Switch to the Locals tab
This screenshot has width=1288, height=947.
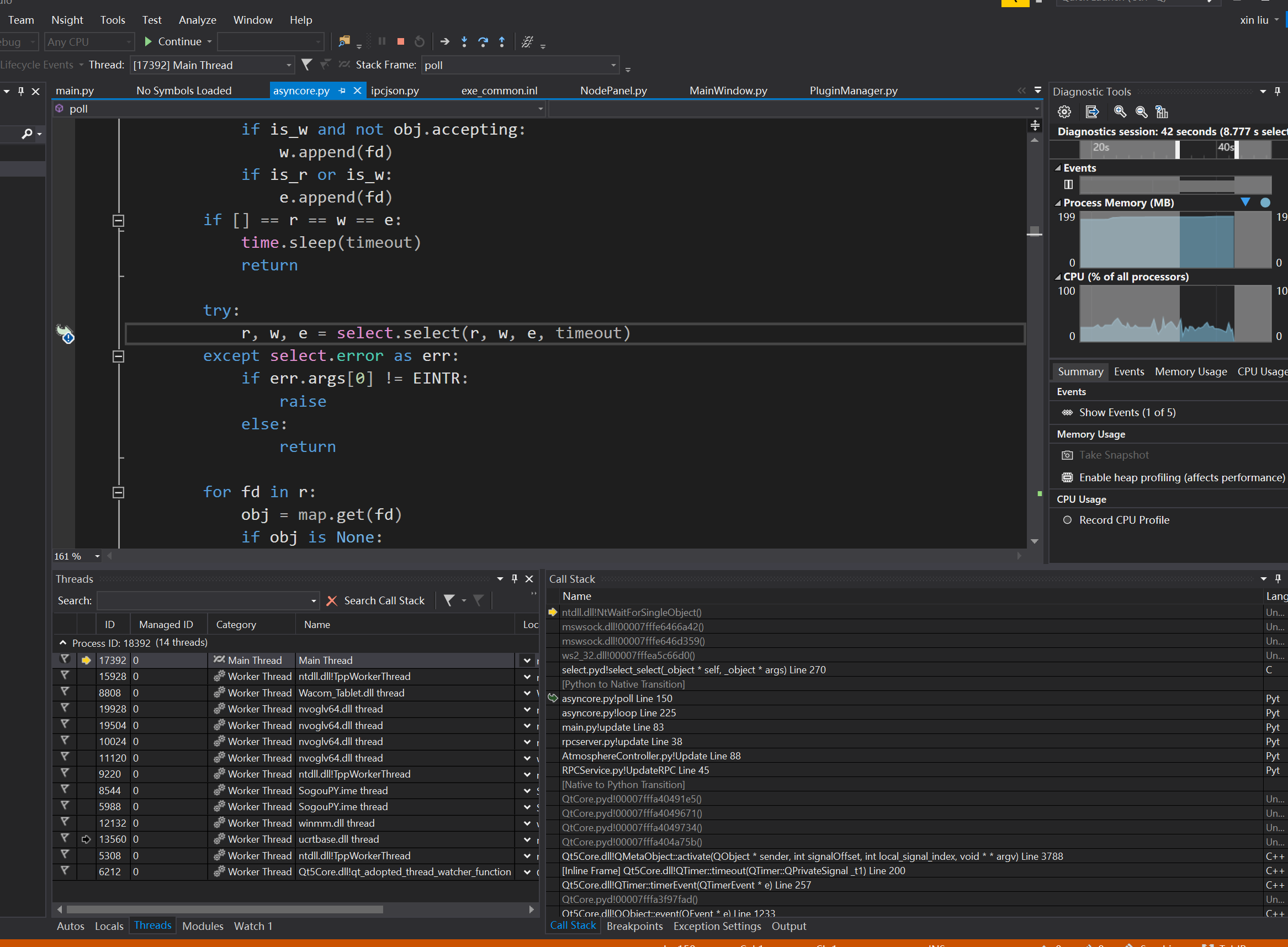109,926
